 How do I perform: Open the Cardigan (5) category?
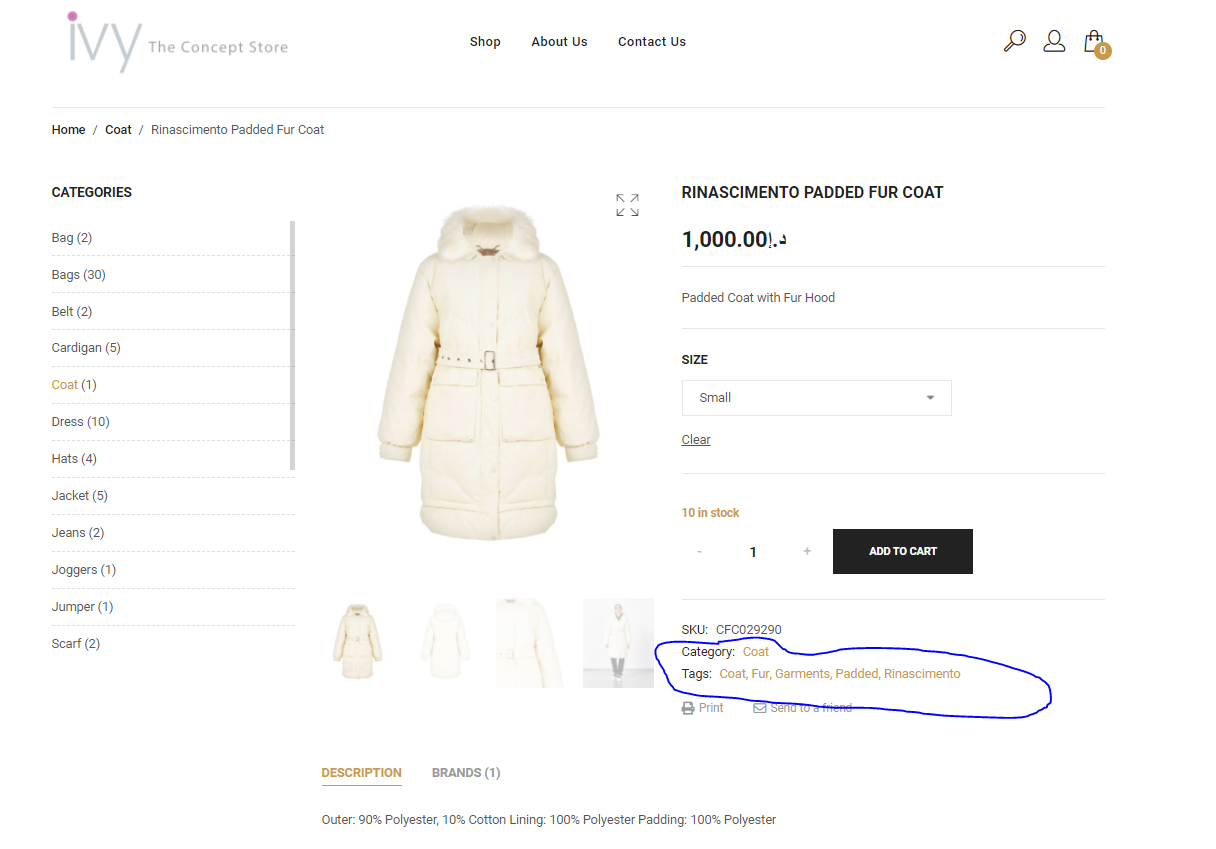(86, 348)
